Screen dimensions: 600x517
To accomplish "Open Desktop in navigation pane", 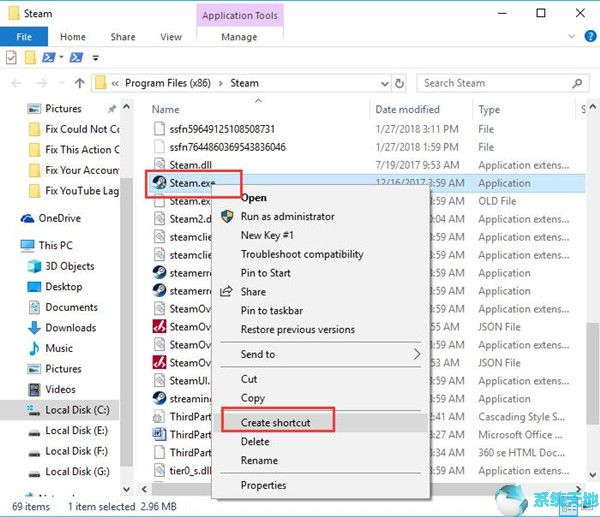I will [64, 287].
